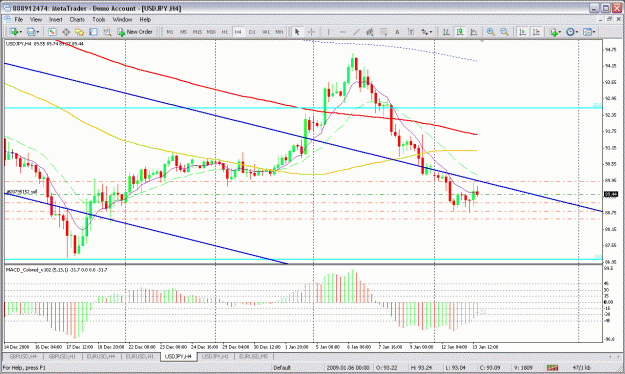The width and height of the screenshot is (625, 374).
Task: Click the chart tabs scroll-right arrow
Action: coord(619,356)
